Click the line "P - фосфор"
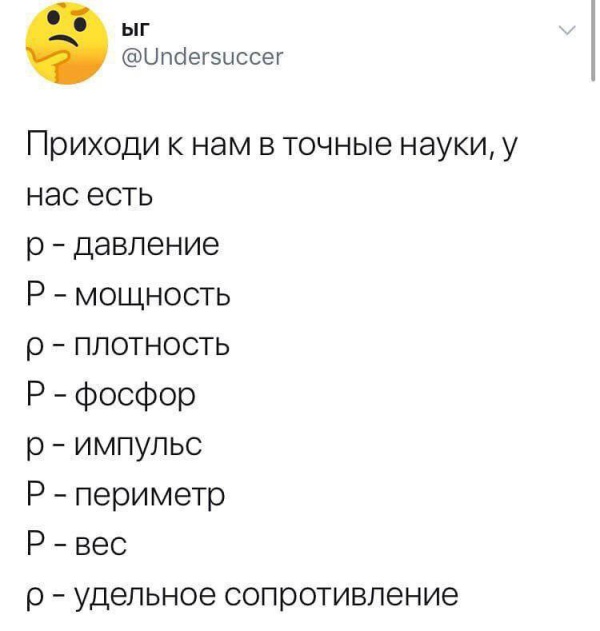Image resolution: width=600 pixels, height=631 pixels. tap(111, 396)
